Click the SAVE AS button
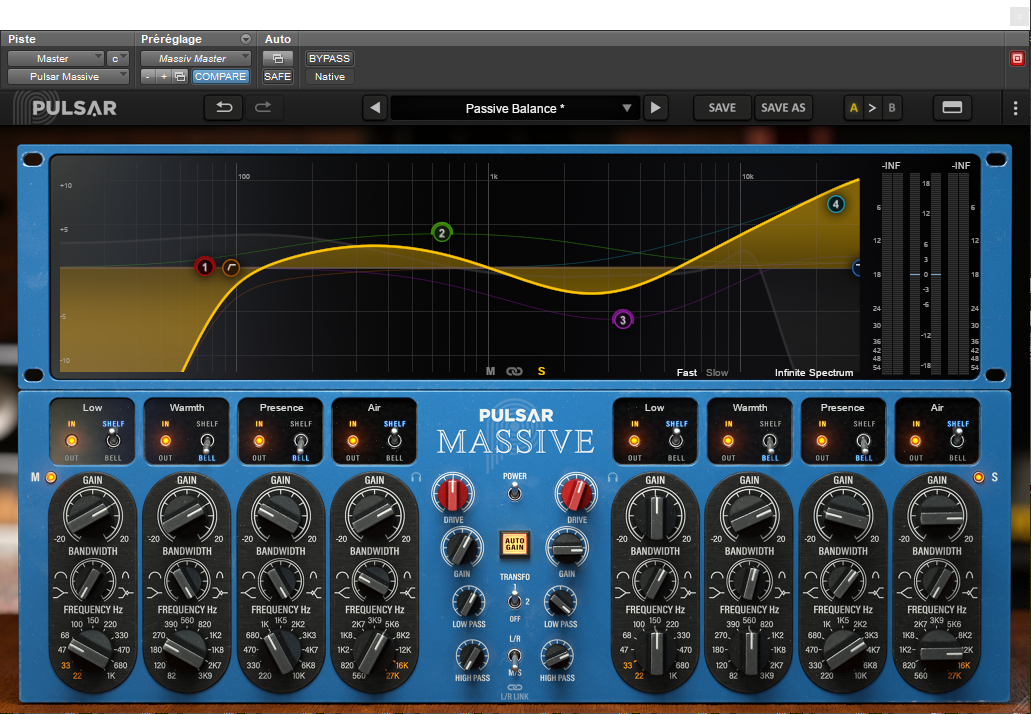Screen dimensions: 1031x714 (x=783, y=107)
